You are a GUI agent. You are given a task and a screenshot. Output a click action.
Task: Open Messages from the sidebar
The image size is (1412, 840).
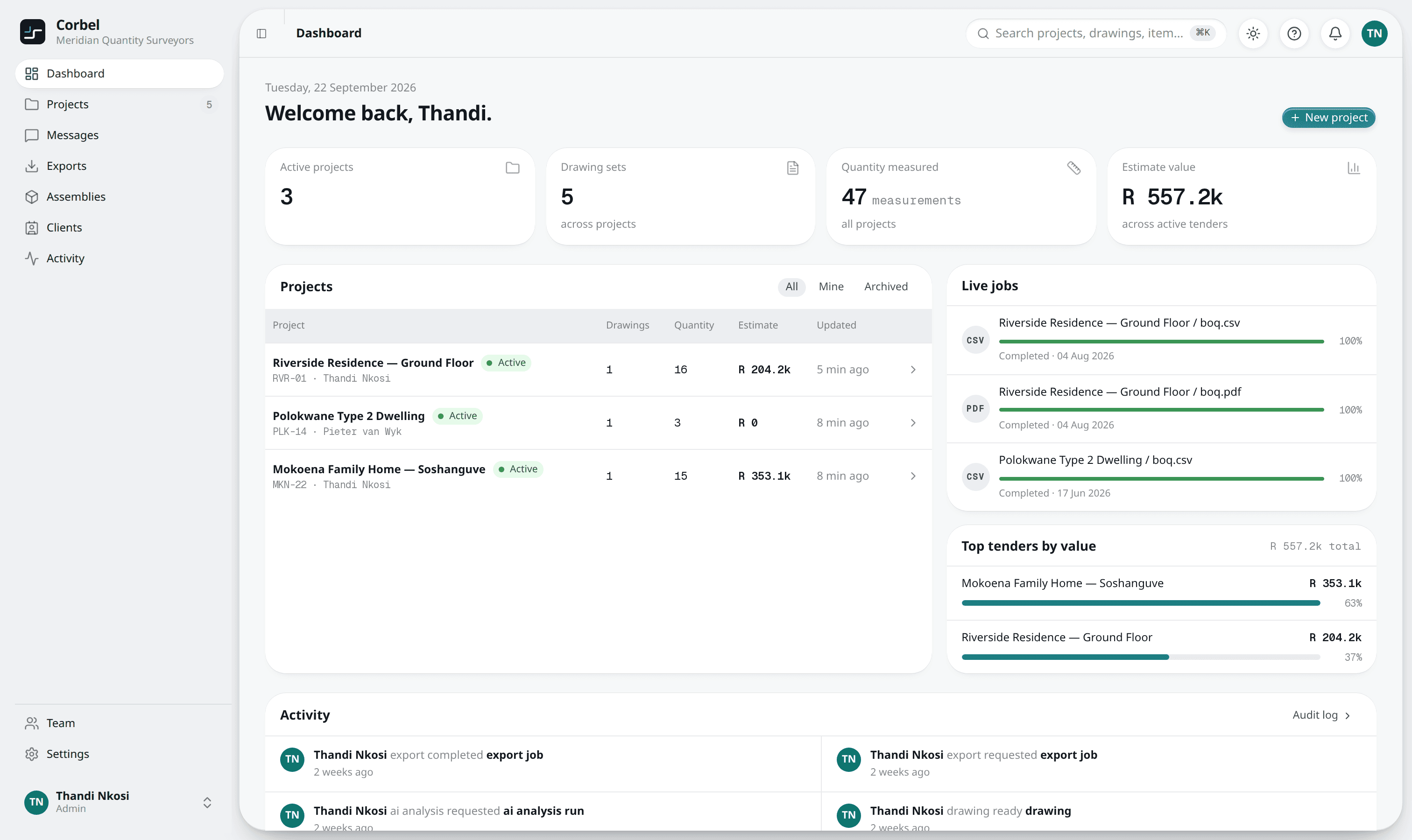(120, 135)
